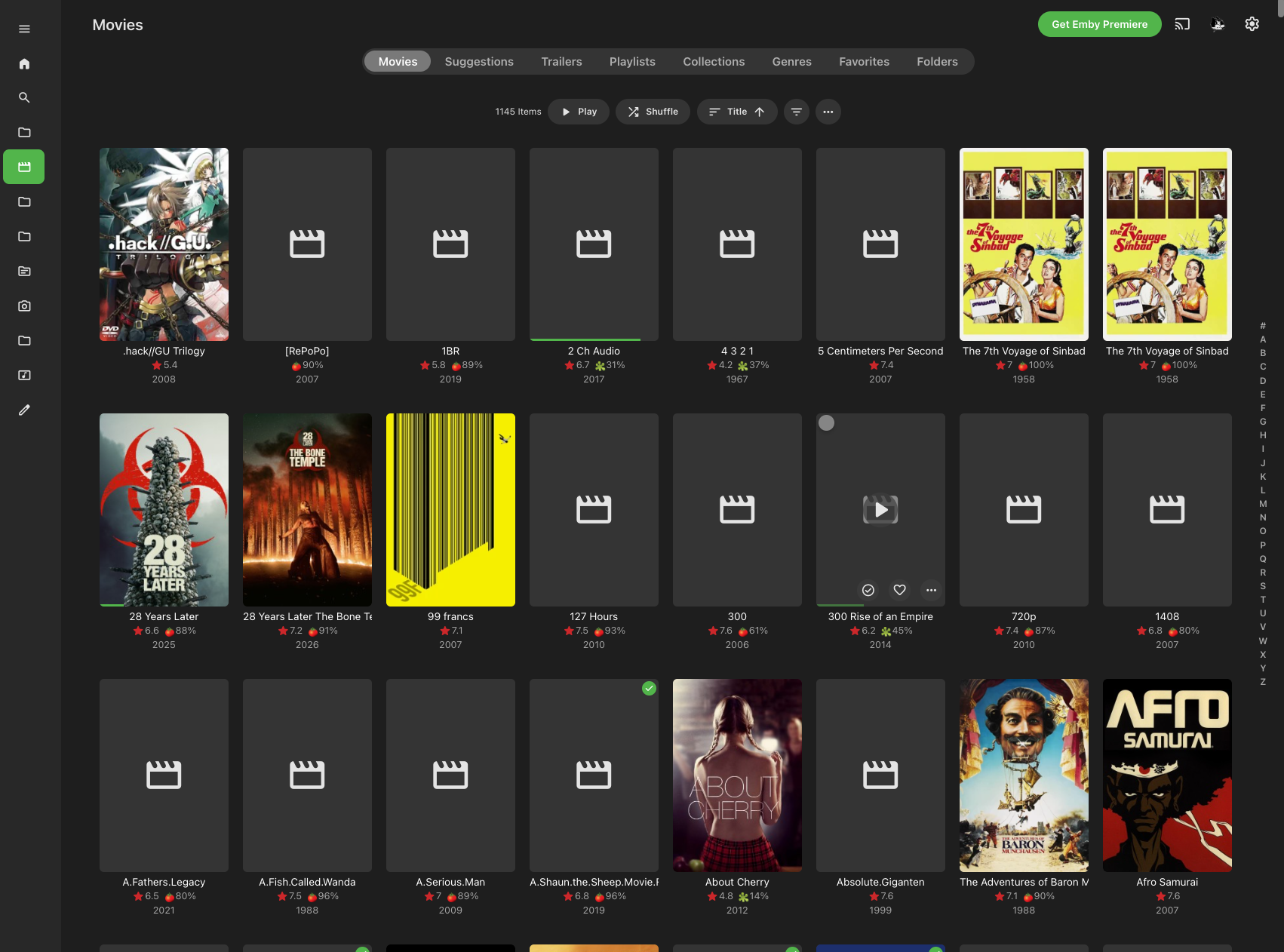Play 300 Rise of an Empire via overlay play icon
1284x952 pixels.
click(x=880, y=510)
